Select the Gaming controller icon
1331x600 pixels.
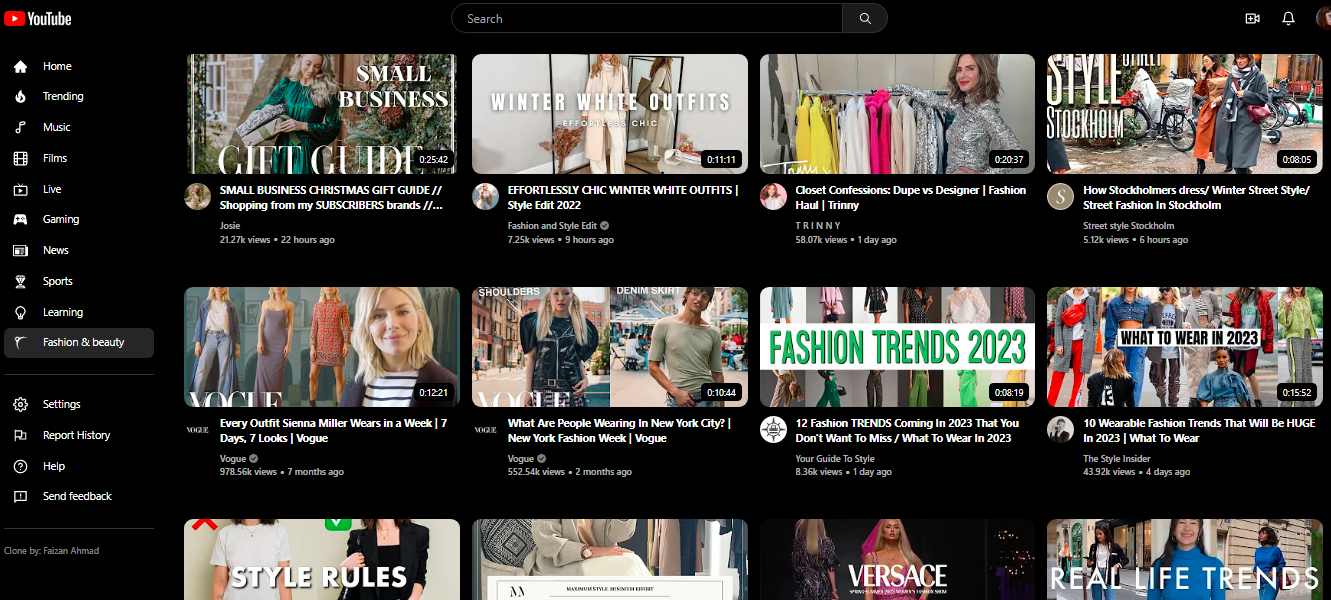(20, 219)
